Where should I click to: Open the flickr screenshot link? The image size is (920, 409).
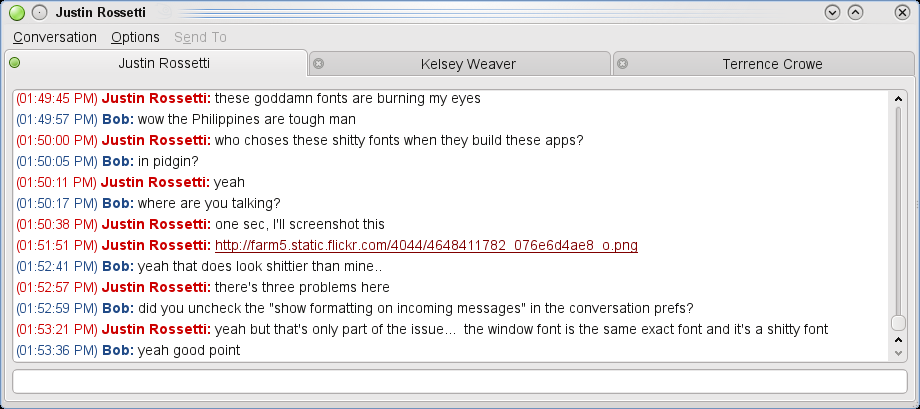pyautogui.click(x=426, y=245)
